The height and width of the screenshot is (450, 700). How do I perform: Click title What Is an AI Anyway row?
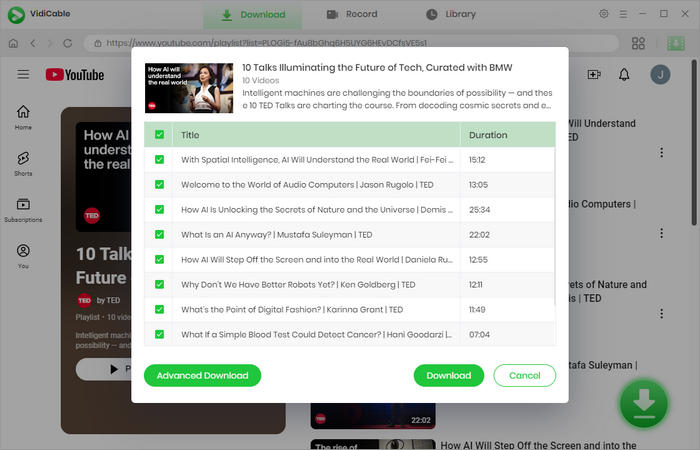pos(276,235)
